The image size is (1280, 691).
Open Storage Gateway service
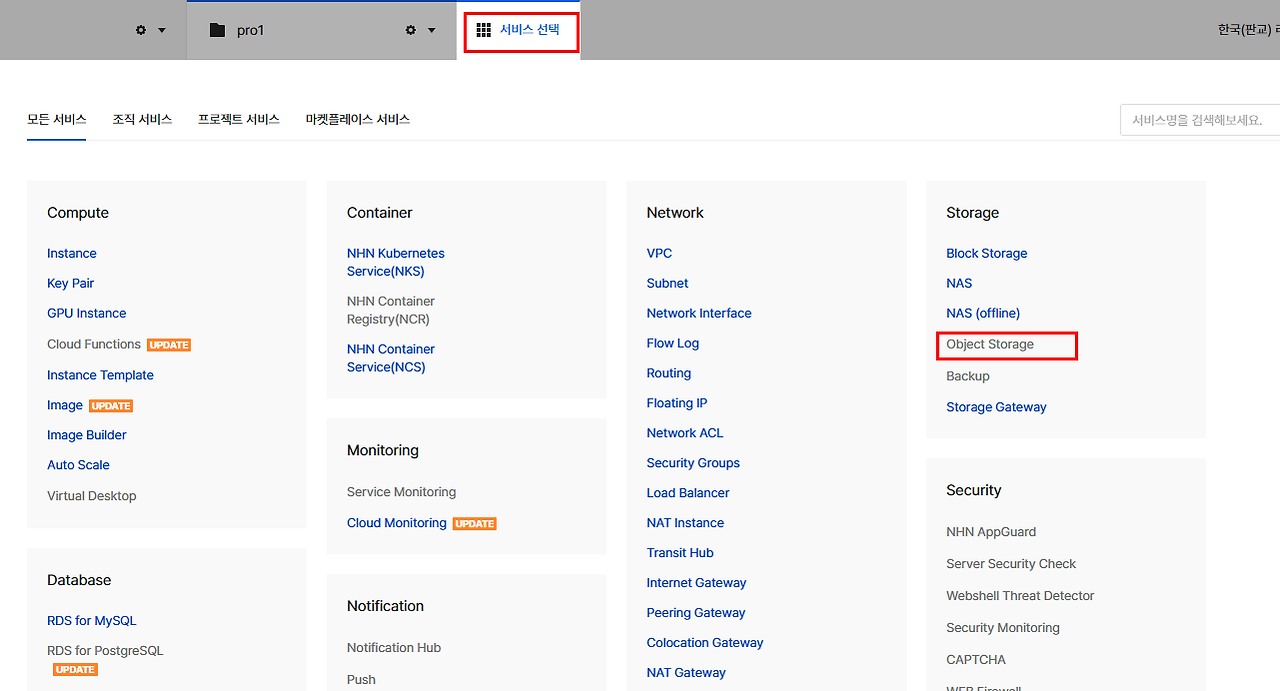[x=996, y=407]
